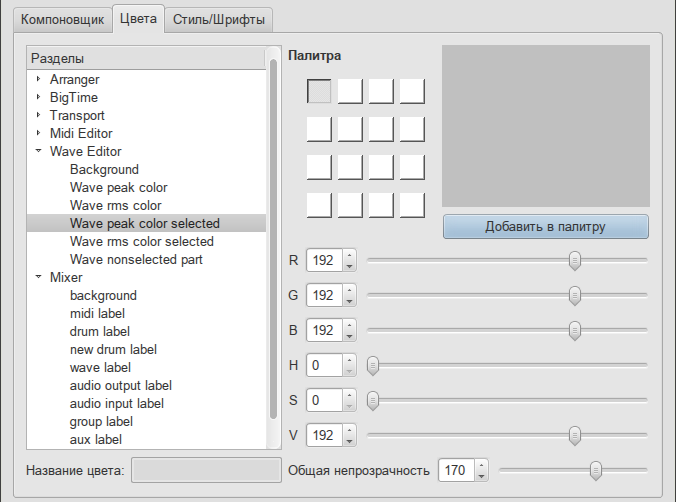Click the Общая непрозрачность value field

[457, 470]
